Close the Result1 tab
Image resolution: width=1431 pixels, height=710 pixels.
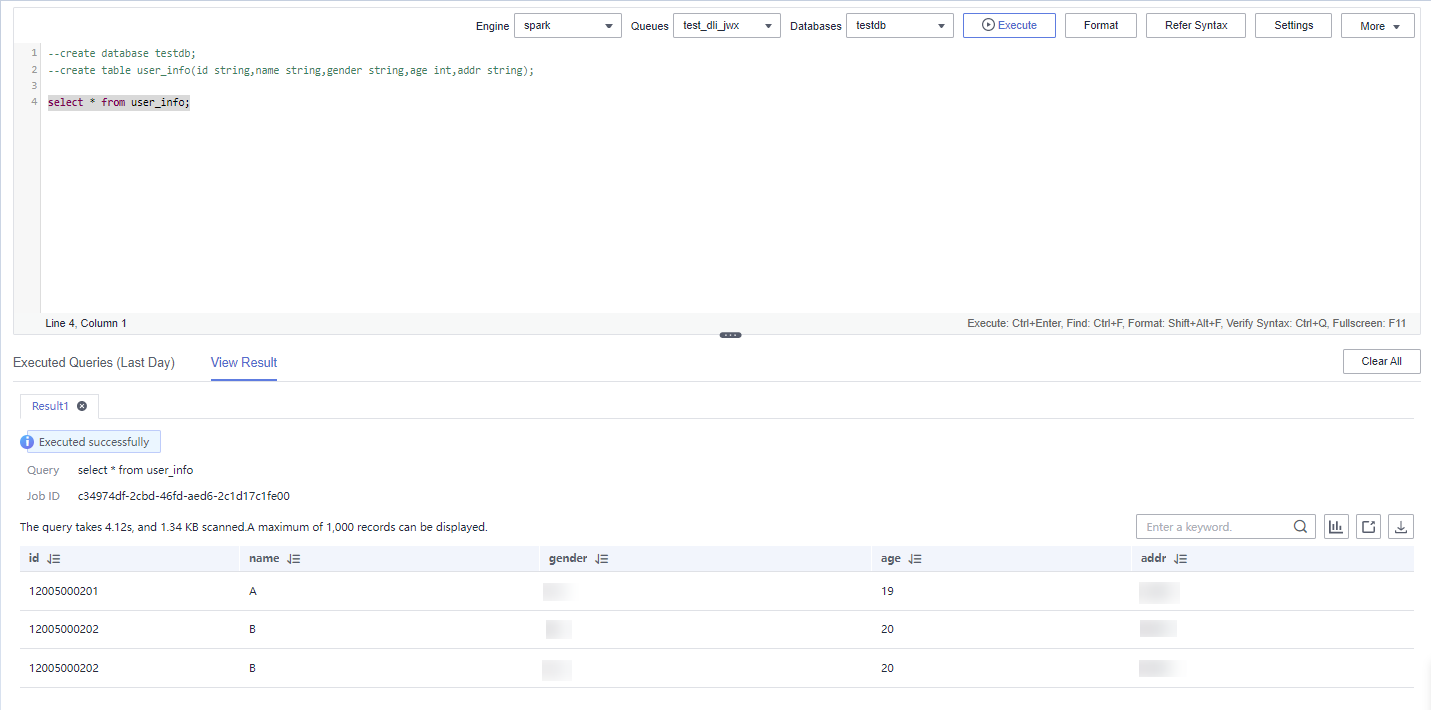click(x=82, y=406)
